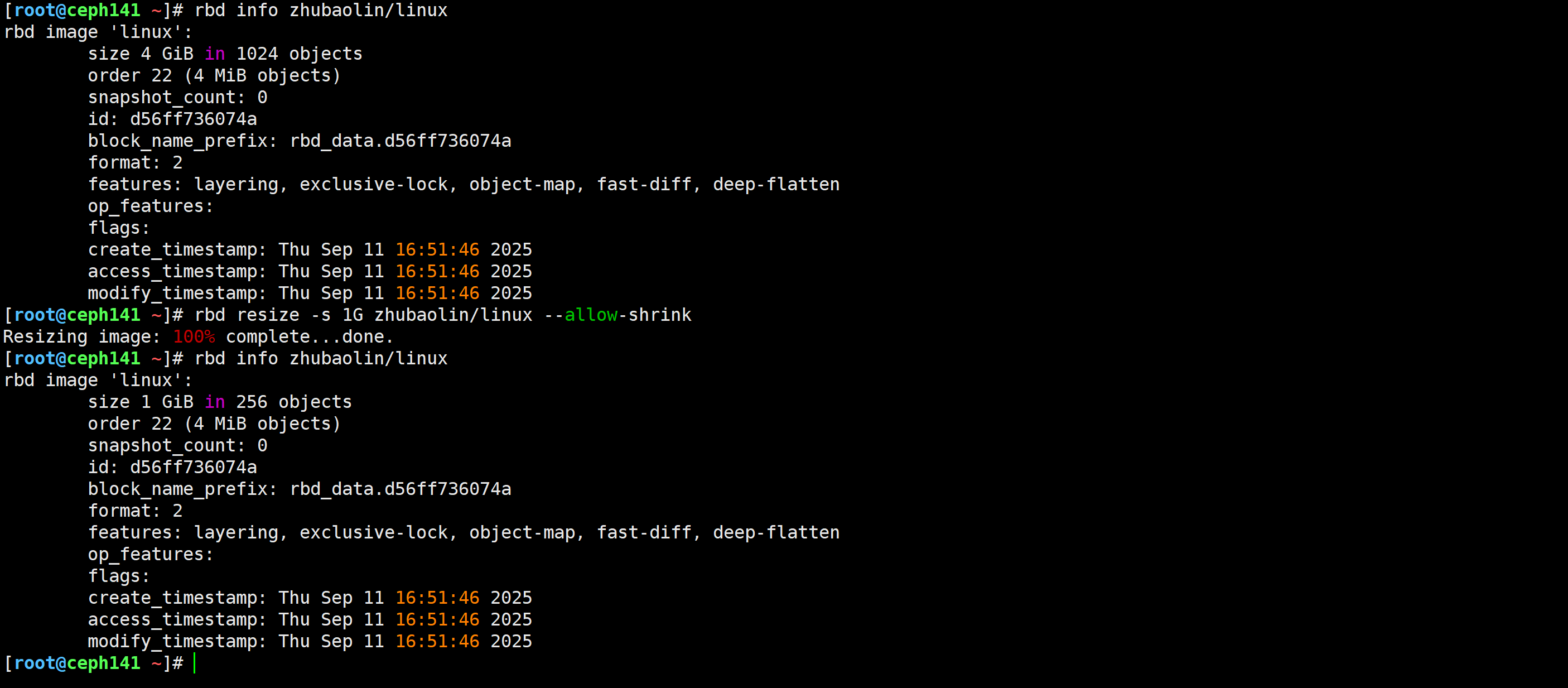The height and width of the screenshot is (688, 1568).
Task: Click the magenta 'in' on the 1 GiB line
Action: [214, 402]
